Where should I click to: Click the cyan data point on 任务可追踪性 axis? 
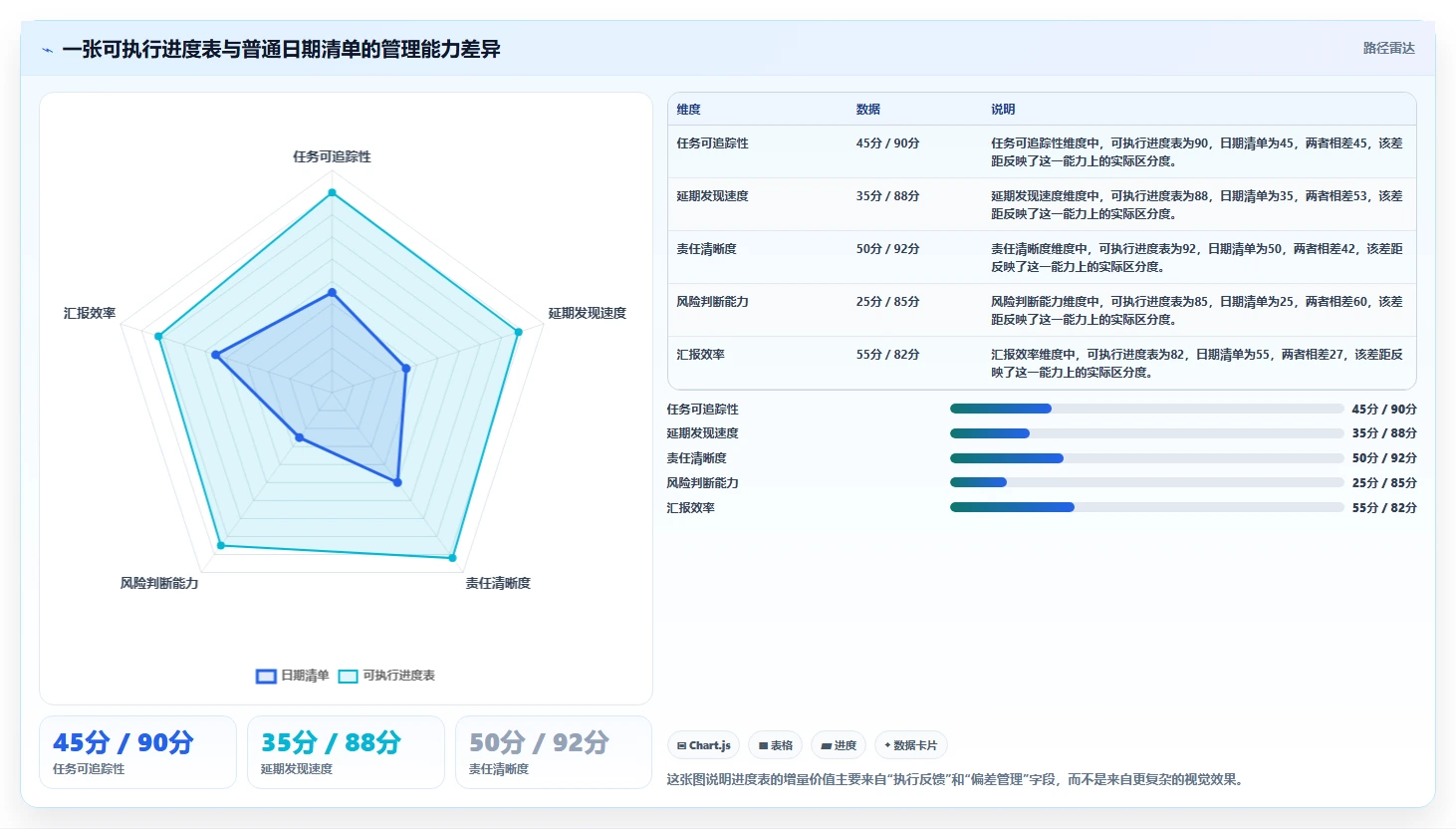[332, 192]
